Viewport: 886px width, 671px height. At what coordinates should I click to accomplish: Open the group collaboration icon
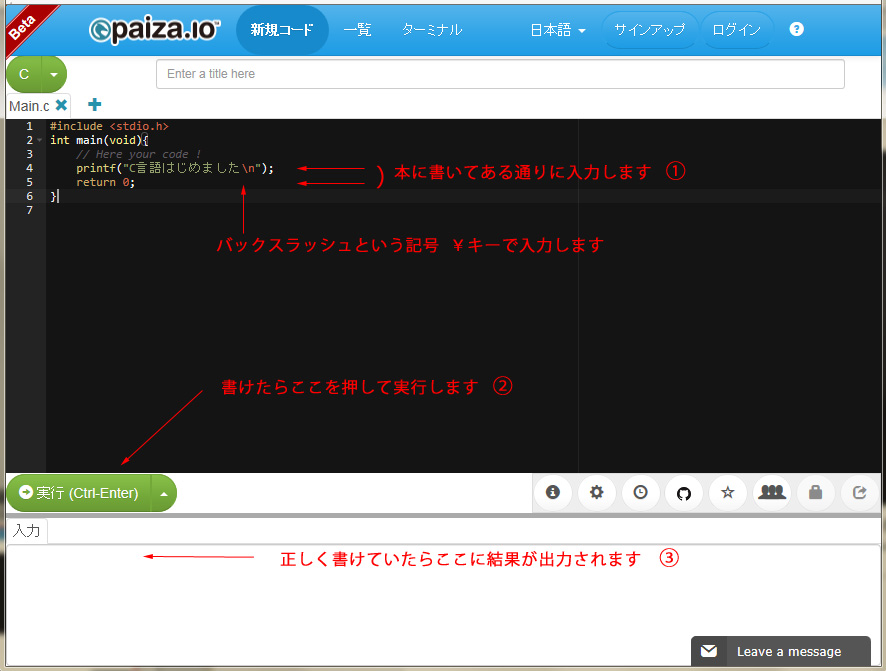point(772,493)
